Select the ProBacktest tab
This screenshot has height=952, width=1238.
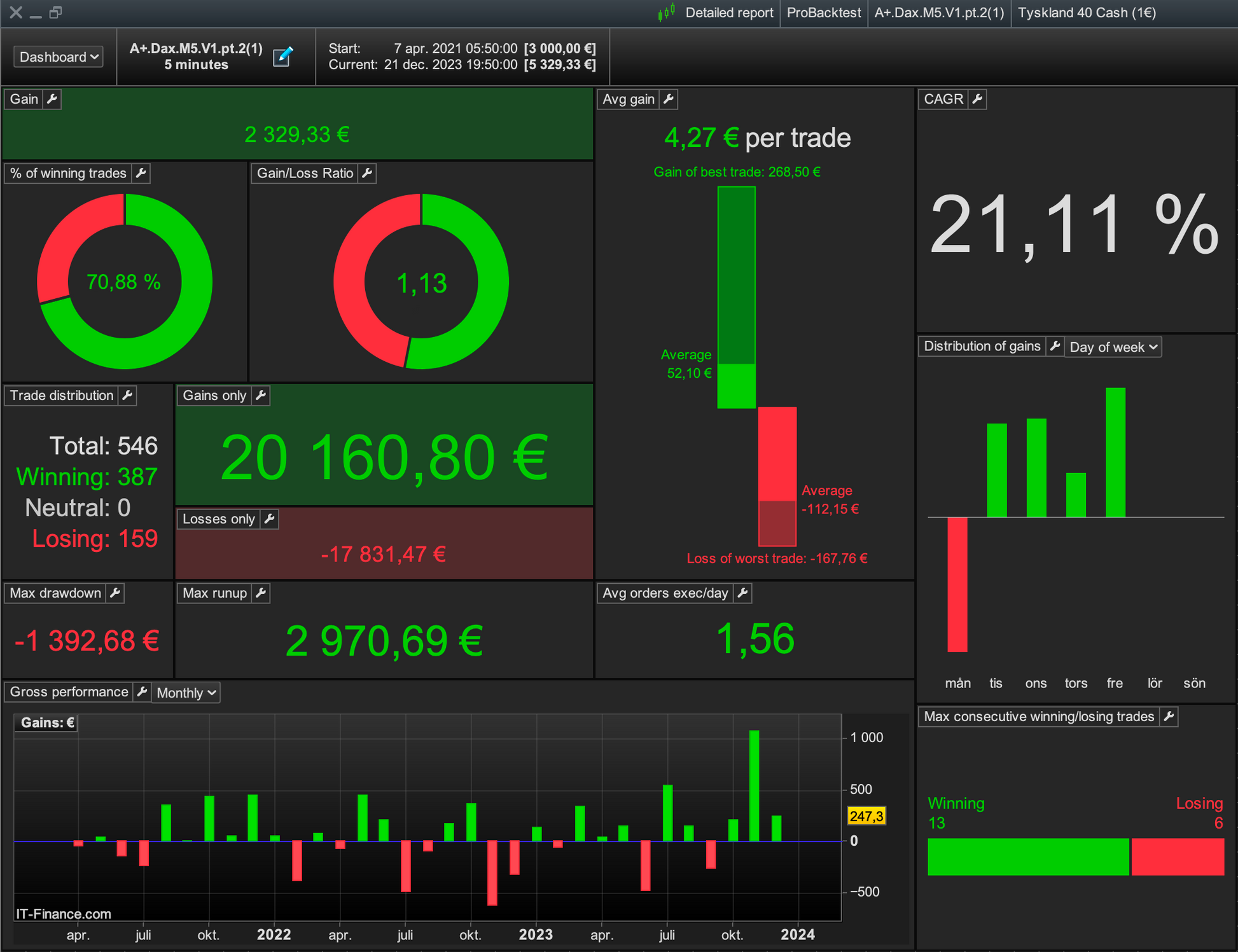tap(823, 13)
